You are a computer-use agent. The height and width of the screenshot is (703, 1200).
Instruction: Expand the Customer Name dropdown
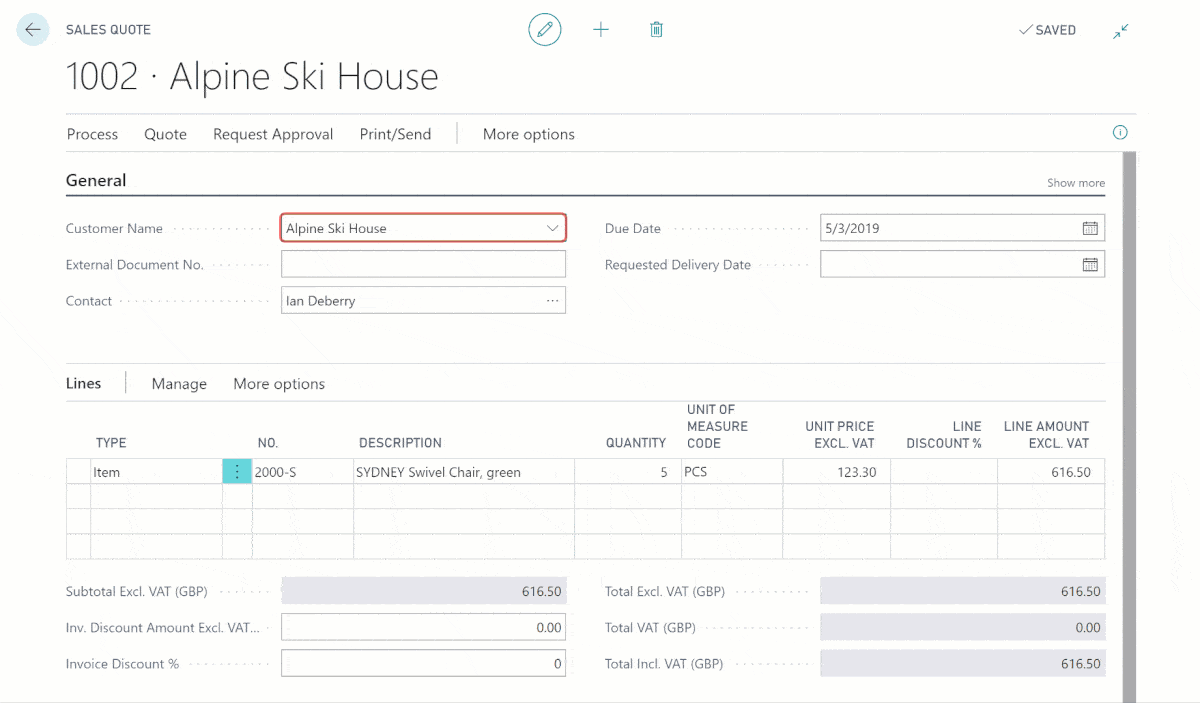552,228
